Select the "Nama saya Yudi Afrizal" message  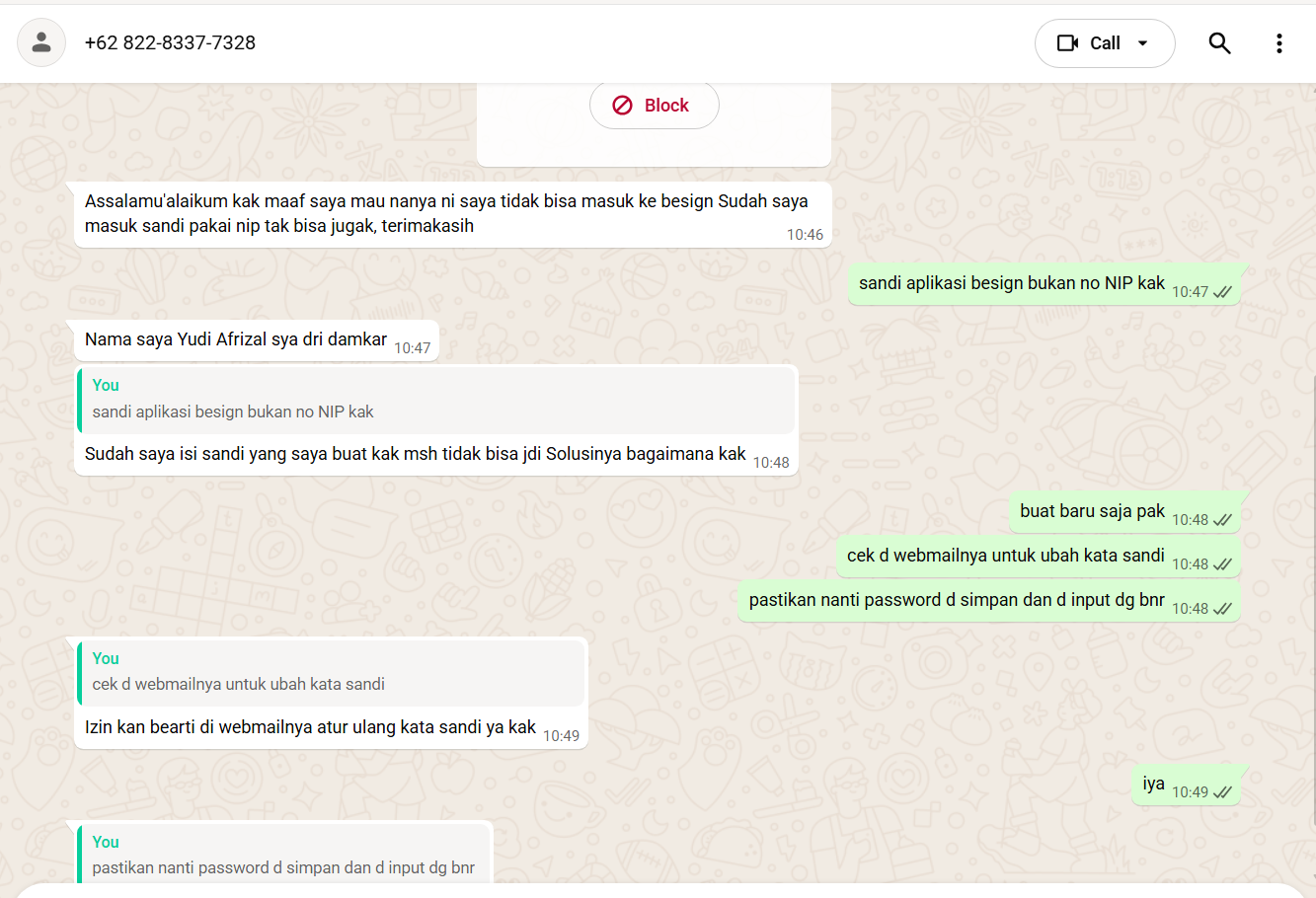[x=236, y=339]
